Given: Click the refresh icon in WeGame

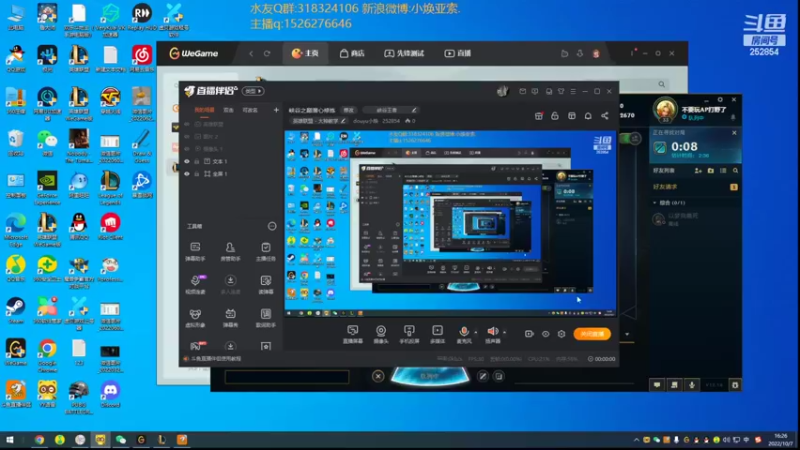Looking at the screenshot, I should (267, 53).
